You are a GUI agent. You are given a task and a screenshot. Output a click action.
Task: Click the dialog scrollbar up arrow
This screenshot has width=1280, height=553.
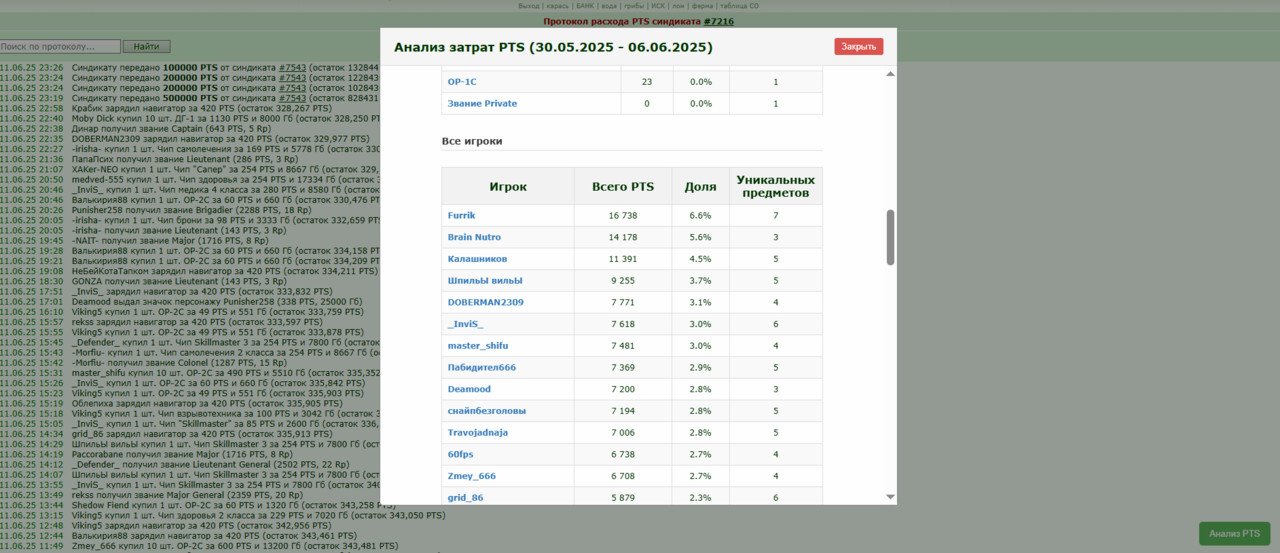point(890,73)
